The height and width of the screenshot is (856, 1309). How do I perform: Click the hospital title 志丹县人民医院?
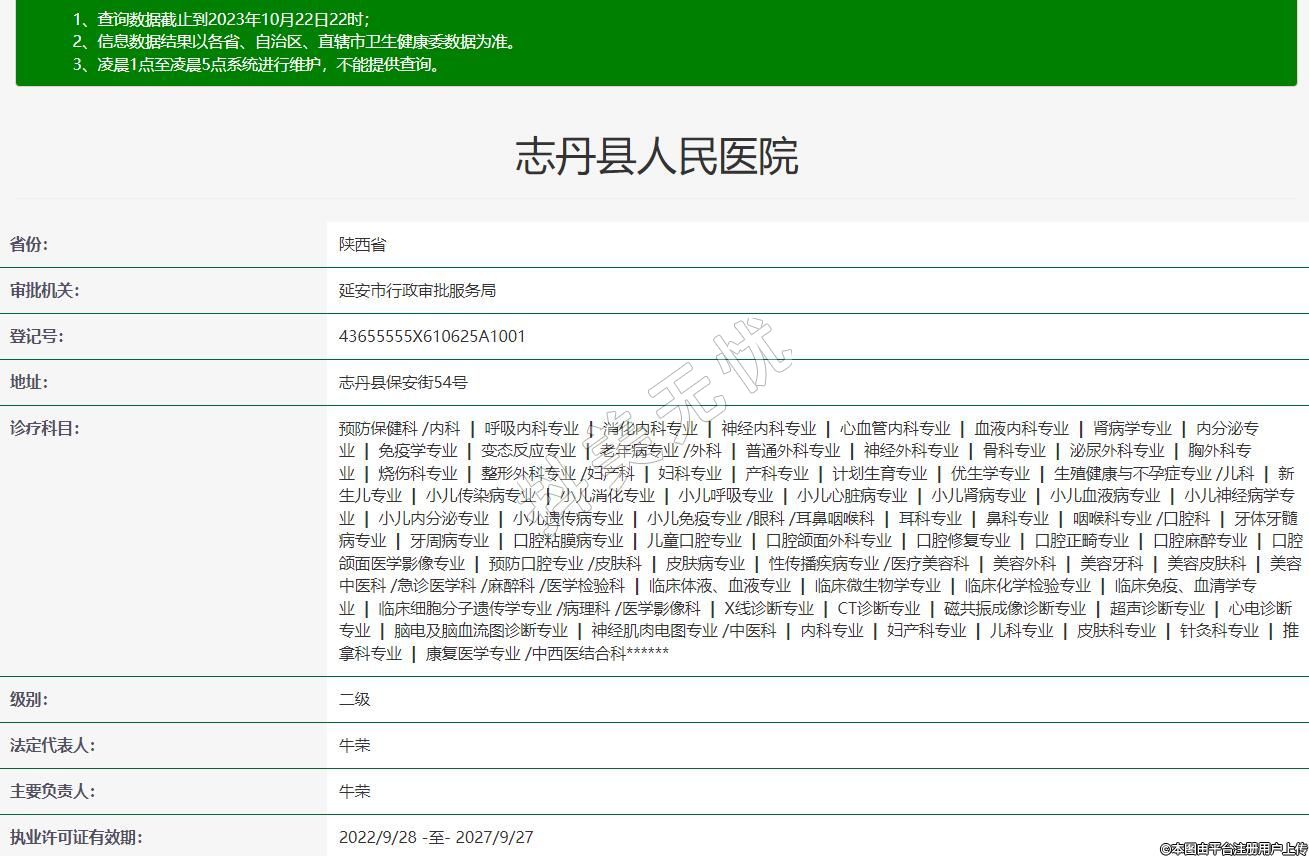[656, 157]
